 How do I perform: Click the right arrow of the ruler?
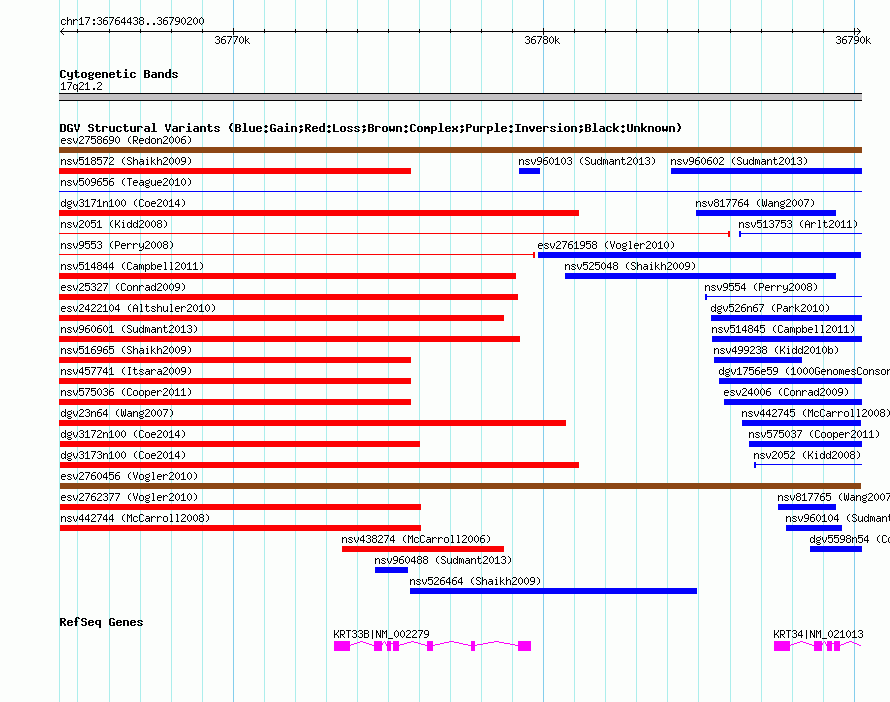click(858, 31)
